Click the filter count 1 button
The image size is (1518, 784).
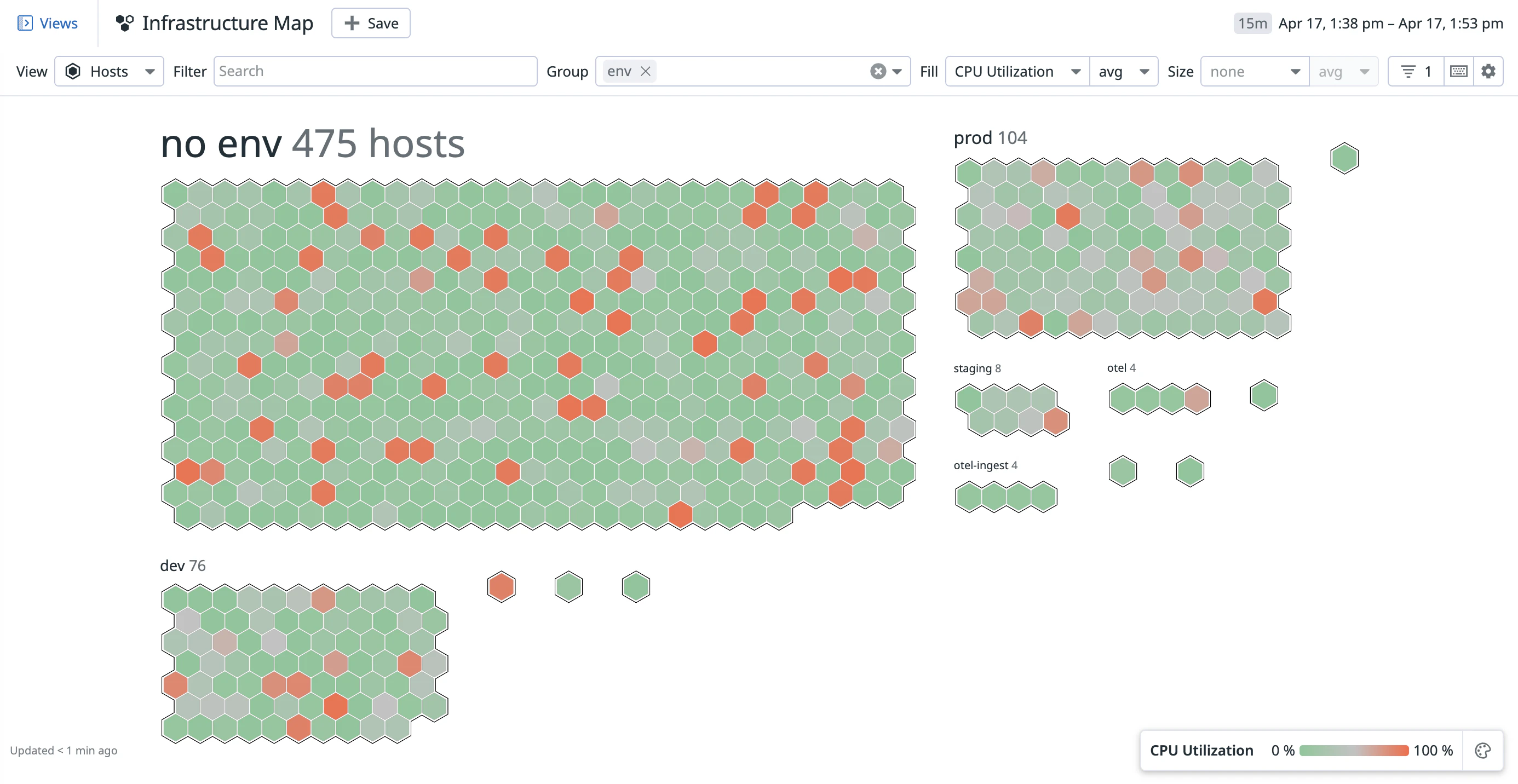tap(1416, 71)
